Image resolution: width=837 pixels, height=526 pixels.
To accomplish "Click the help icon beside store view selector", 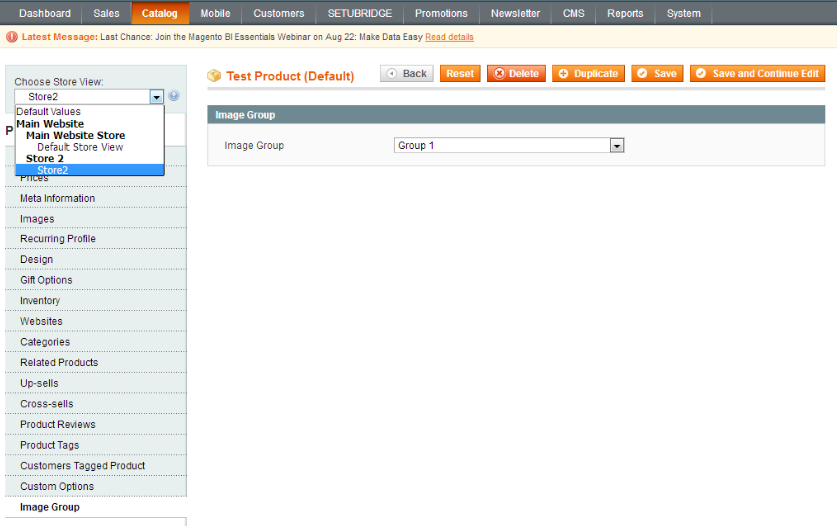I will pos(174,96).
